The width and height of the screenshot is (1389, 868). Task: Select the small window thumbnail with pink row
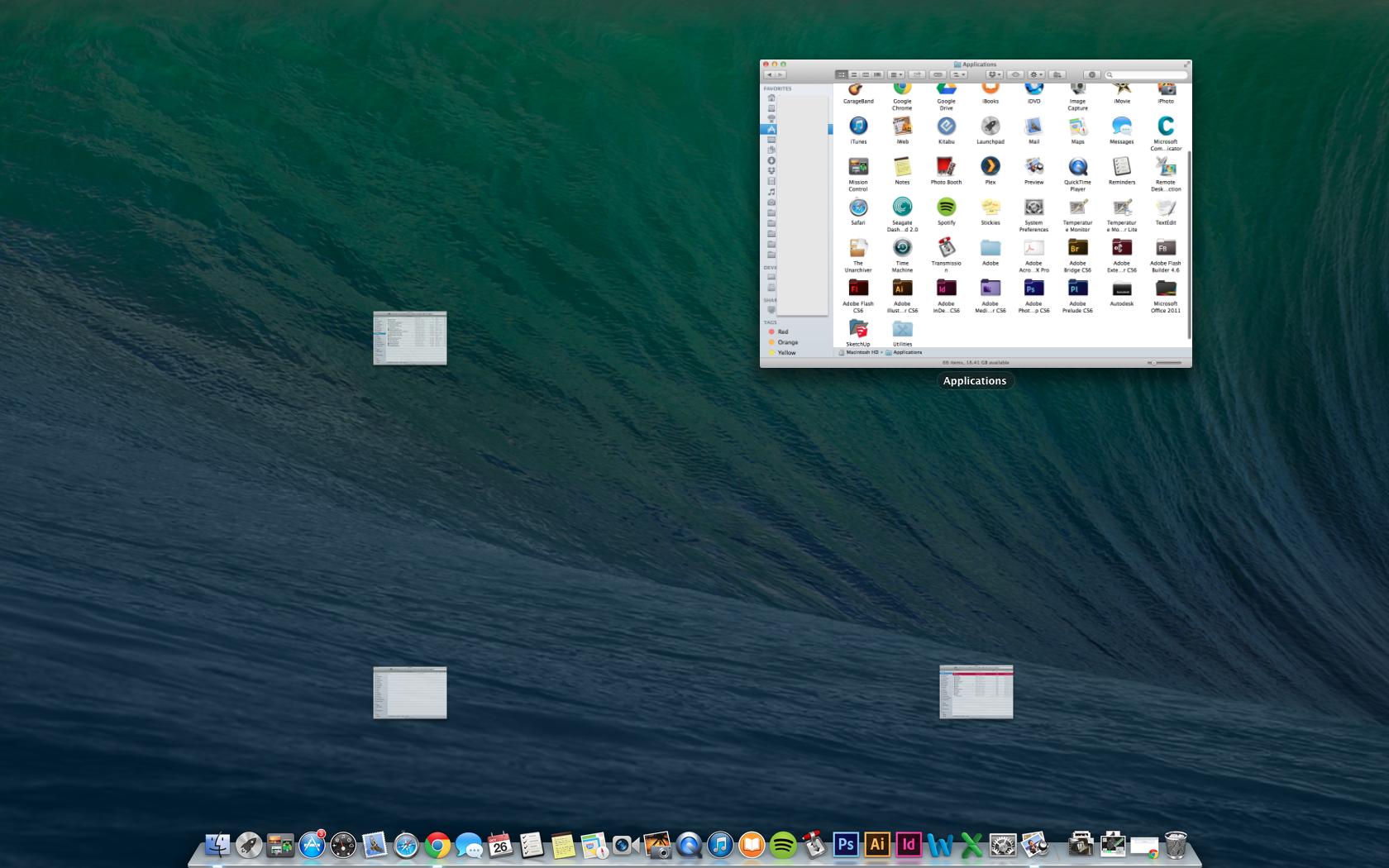point(976,692)
